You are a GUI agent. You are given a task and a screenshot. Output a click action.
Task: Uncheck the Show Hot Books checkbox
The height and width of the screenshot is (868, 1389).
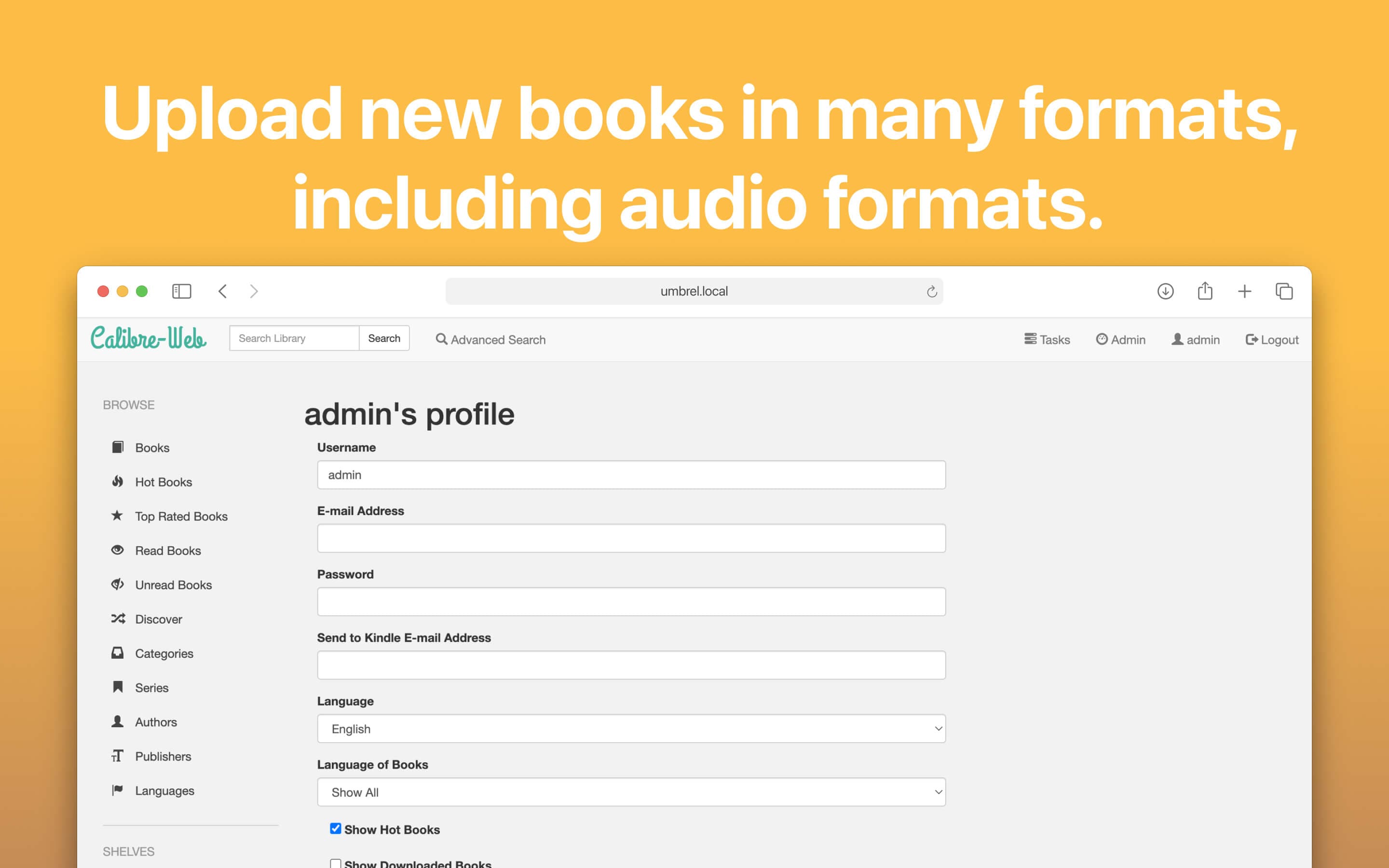[336, 828]
